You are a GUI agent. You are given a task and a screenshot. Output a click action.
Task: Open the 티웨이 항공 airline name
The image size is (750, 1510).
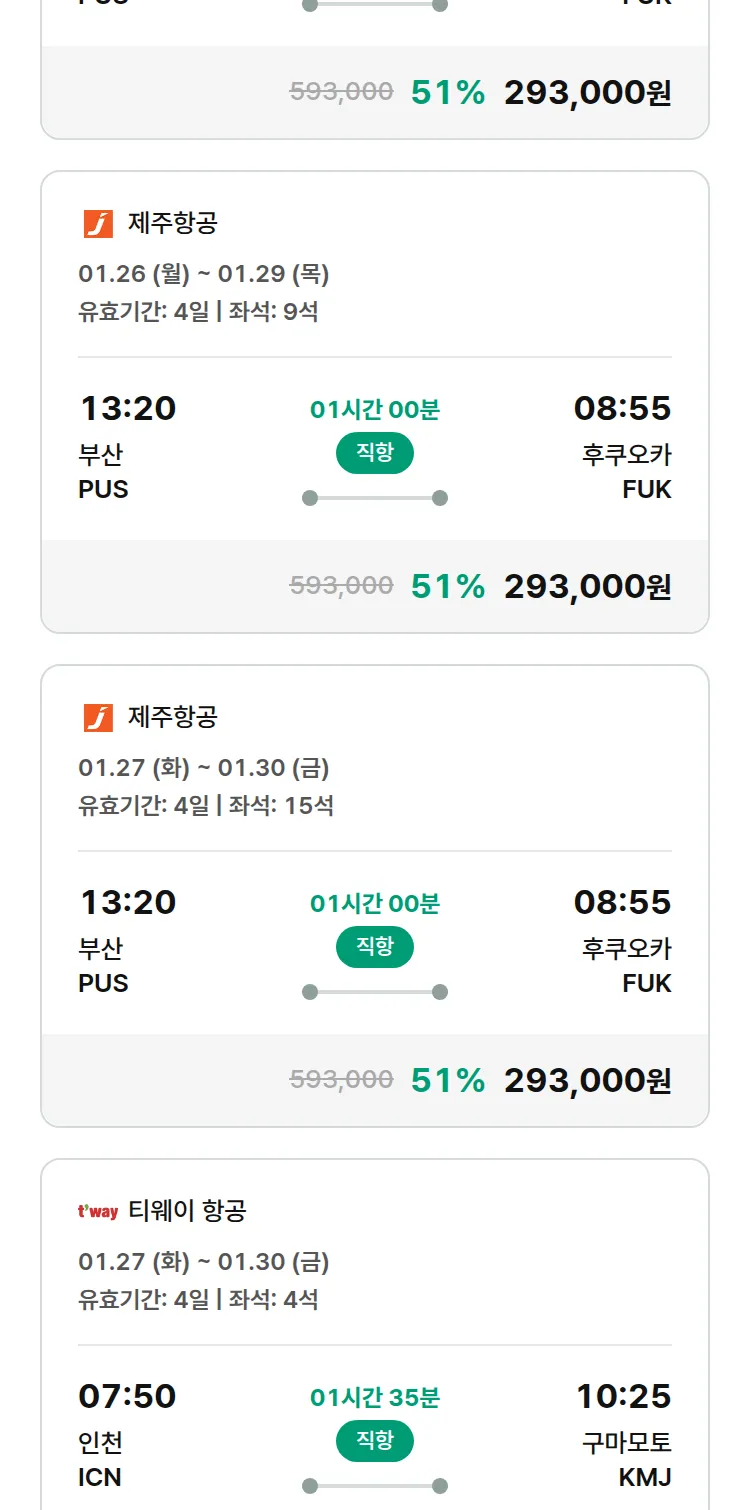187,1212
